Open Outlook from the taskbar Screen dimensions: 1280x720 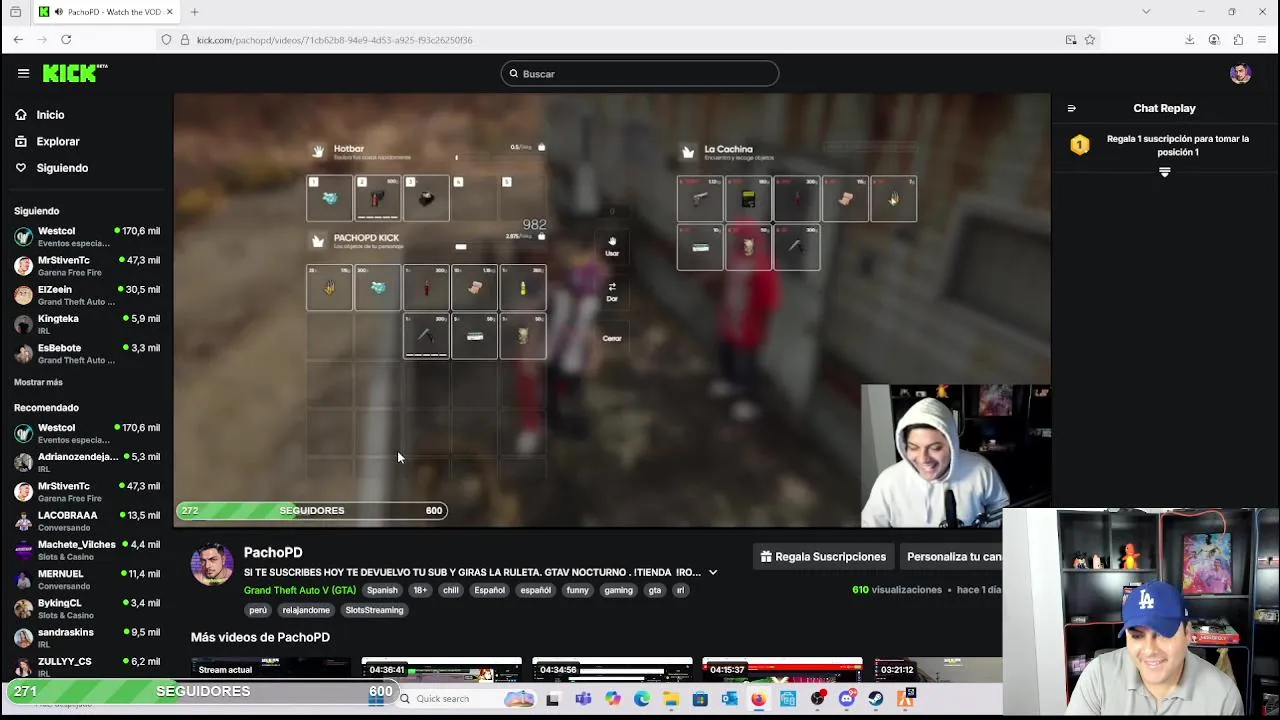click(730, 699)
